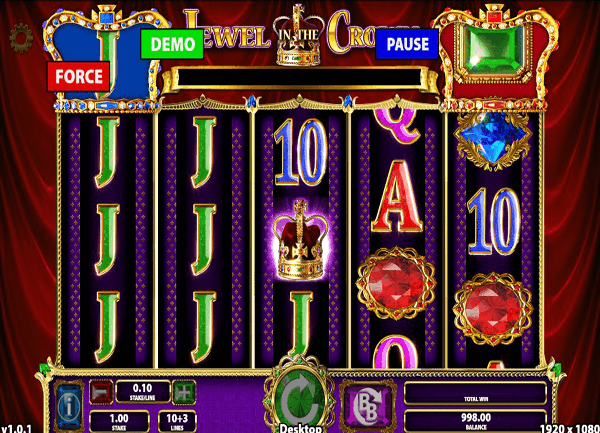Image resolution: width=600 pixels, height=433 pixels.
Task: Click the 1.00 stake display
Action: (x=119, y=422)
